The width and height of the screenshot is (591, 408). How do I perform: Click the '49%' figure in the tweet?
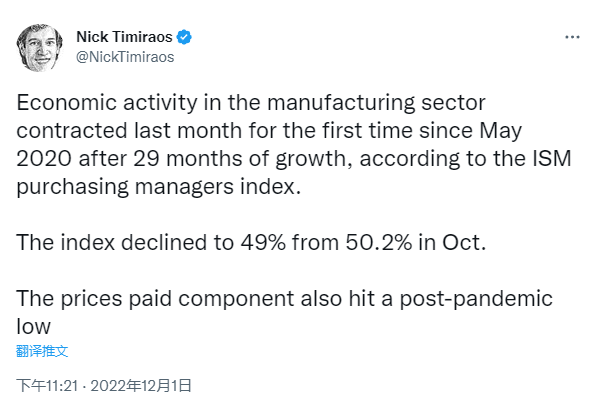[x=263, y=242]
